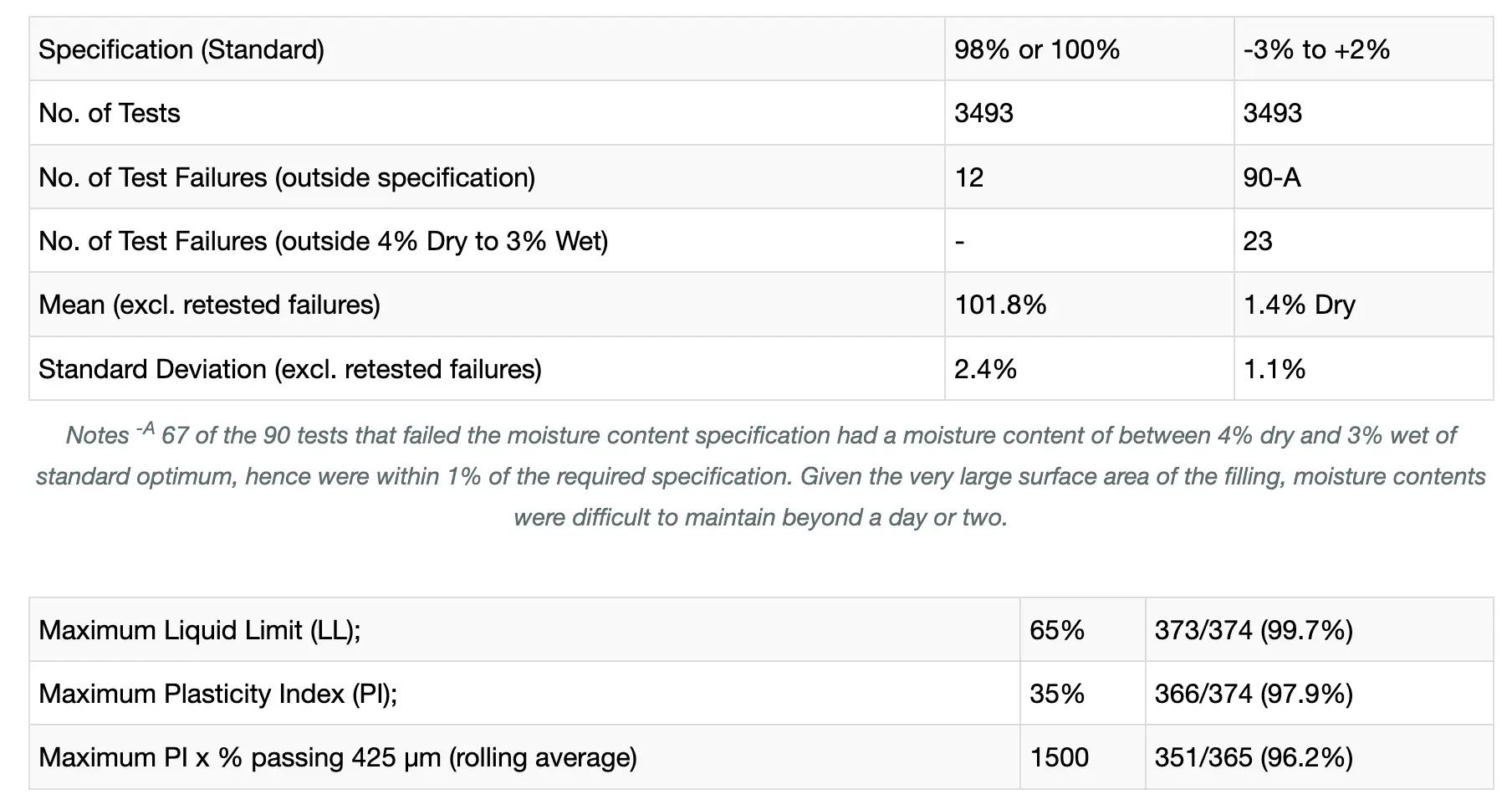1512x810 pixels.
Task: Click the 2.4% standard deviation cell
Action: [1090, 368]
